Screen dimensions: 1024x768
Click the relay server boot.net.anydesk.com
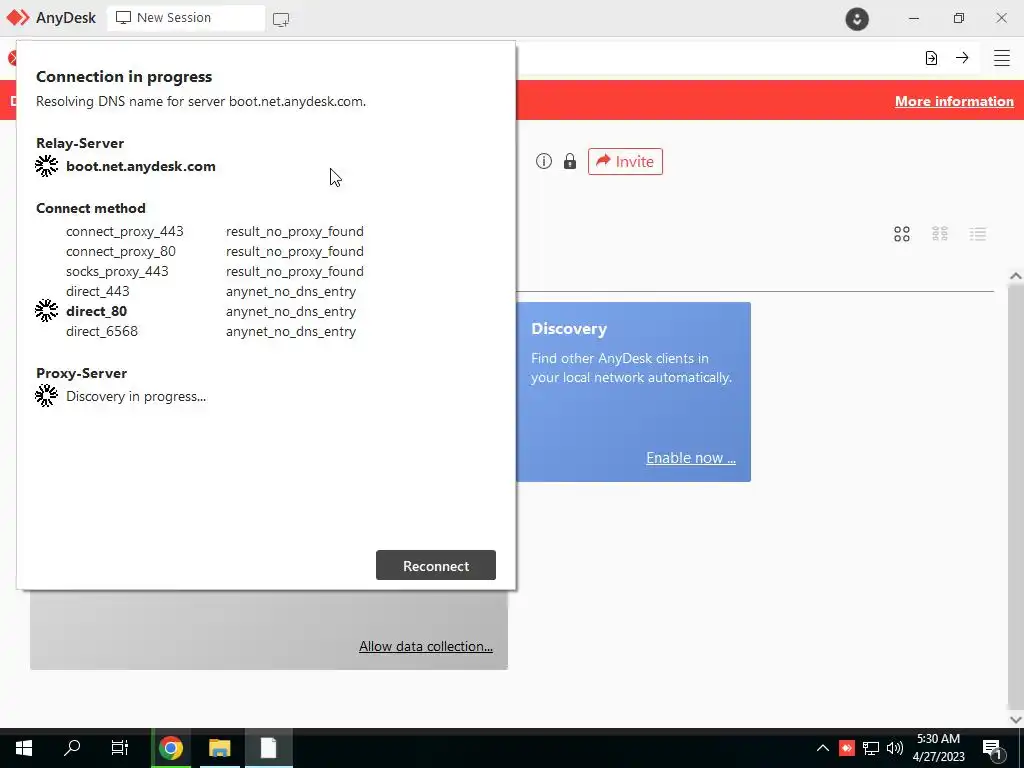[x=140, y=166]
